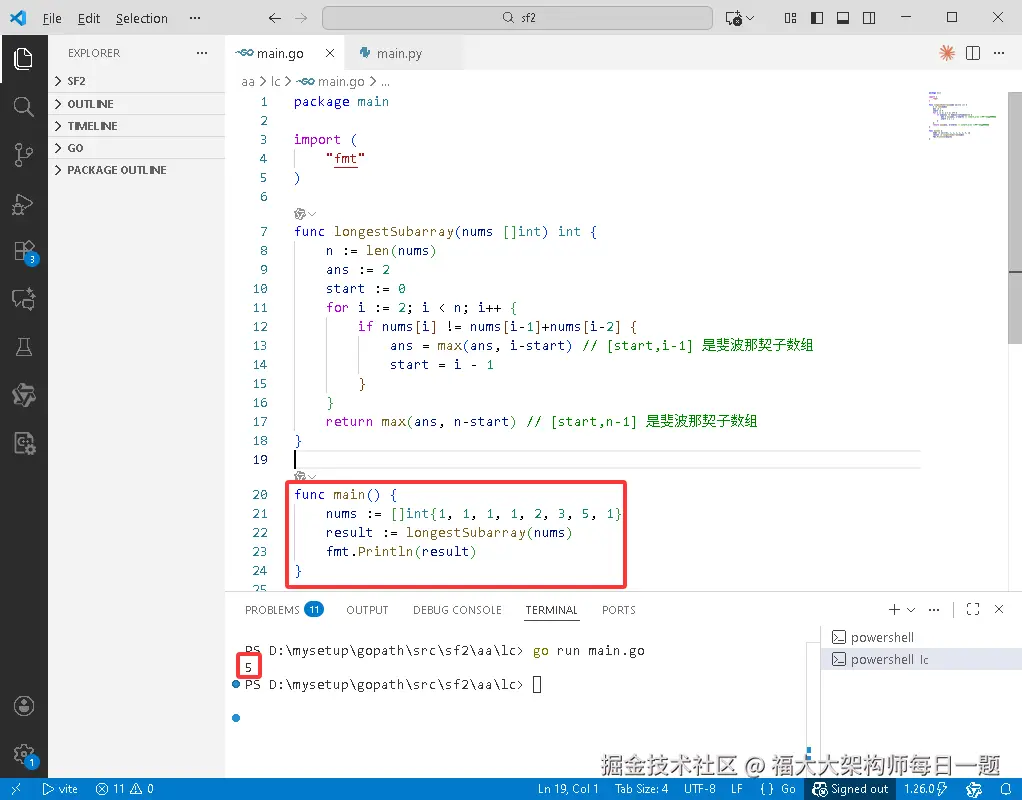Open the Edit menu
The height and width of the screenshot is (800, 1022).
pos(89,18)
